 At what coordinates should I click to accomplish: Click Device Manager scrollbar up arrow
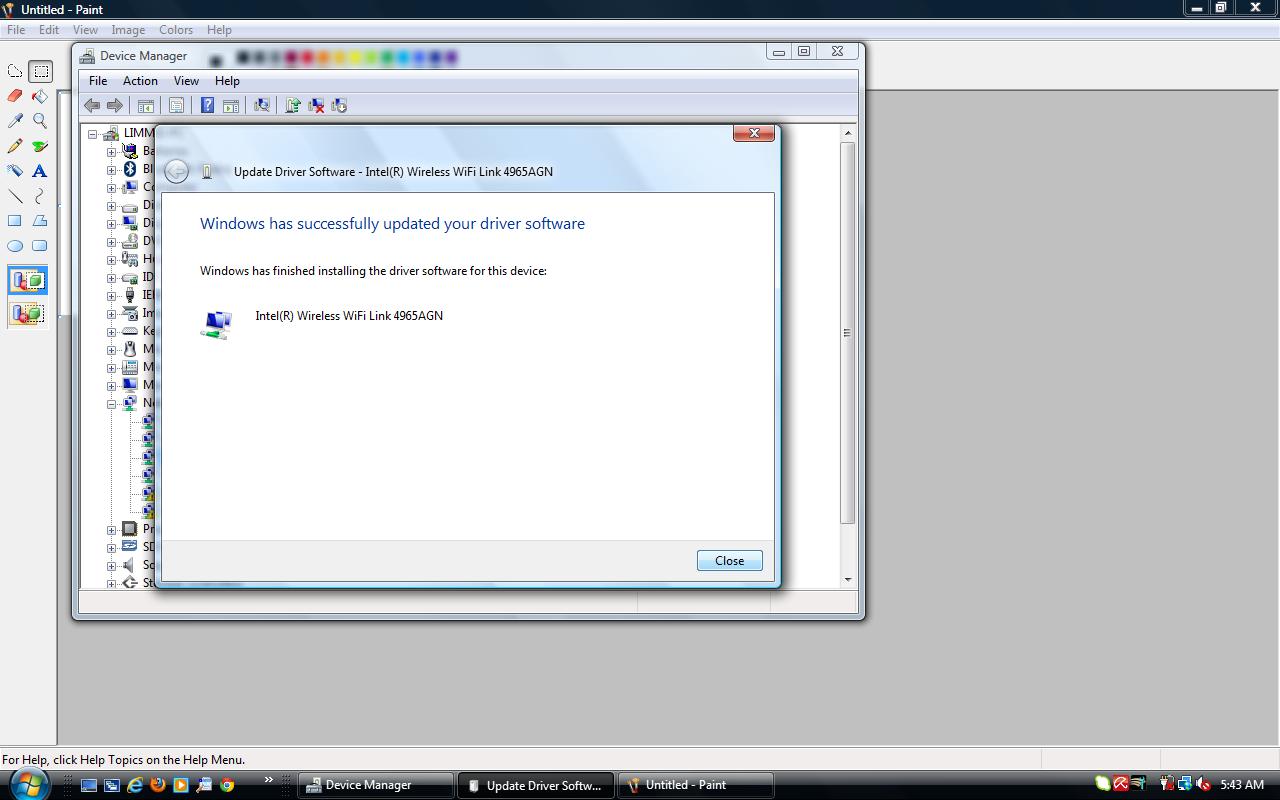pos(848,133)
